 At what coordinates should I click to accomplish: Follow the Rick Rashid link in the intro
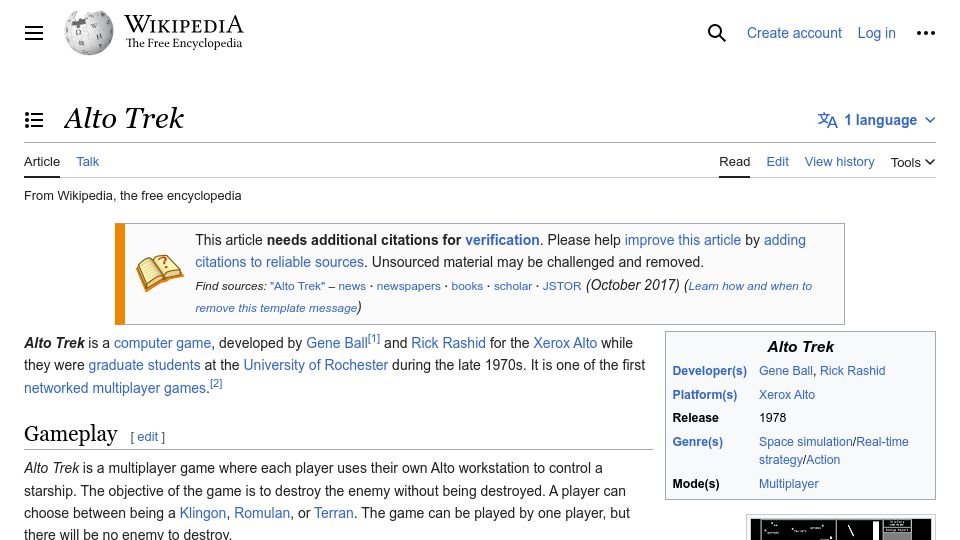pyautogui.click(x=448, y=343)
